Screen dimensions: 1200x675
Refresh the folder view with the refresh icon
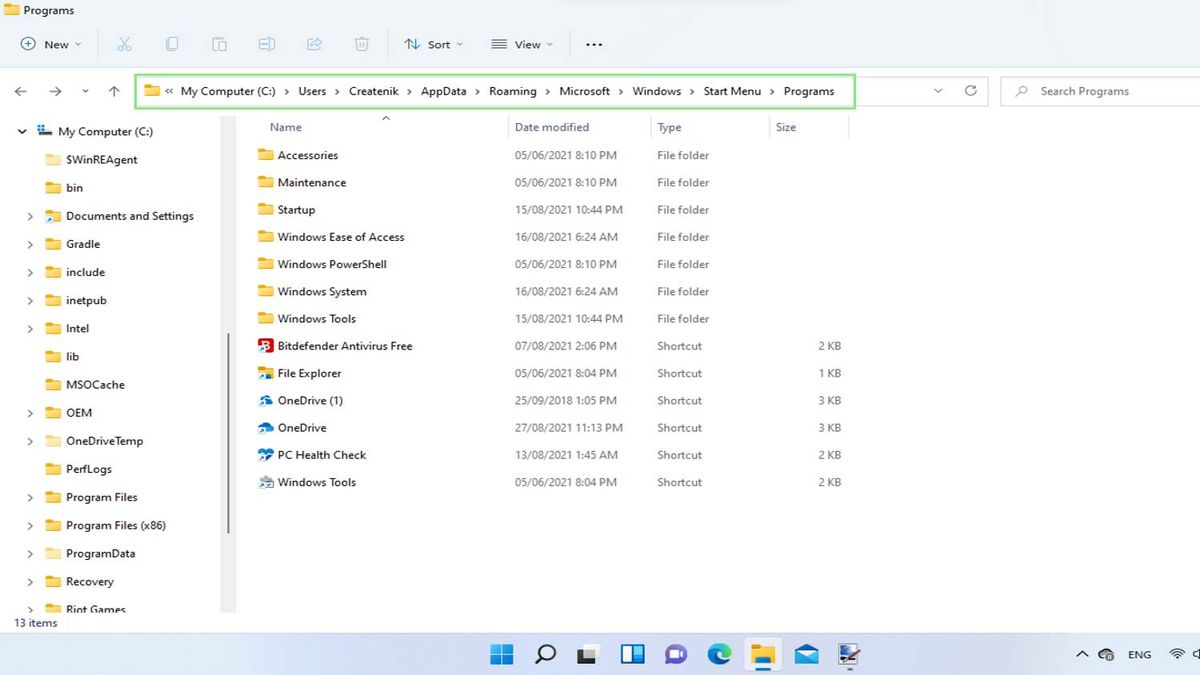pyautogui.click(x=970, y=90)
